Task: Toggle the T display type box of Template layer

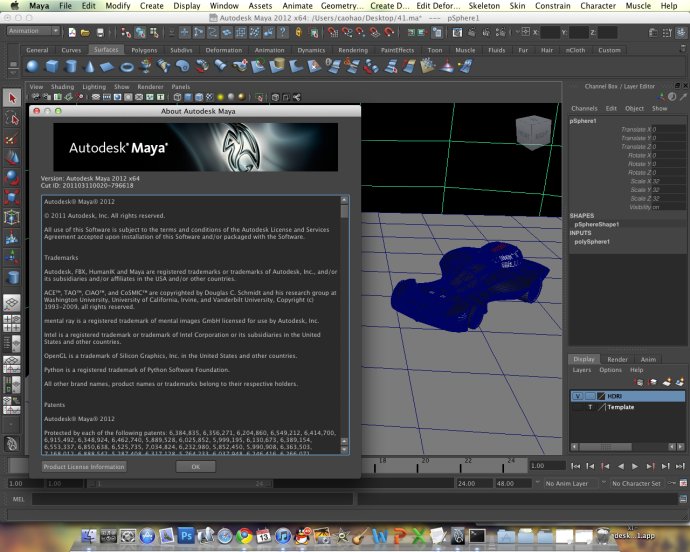Action: click(x=590, y=407)
